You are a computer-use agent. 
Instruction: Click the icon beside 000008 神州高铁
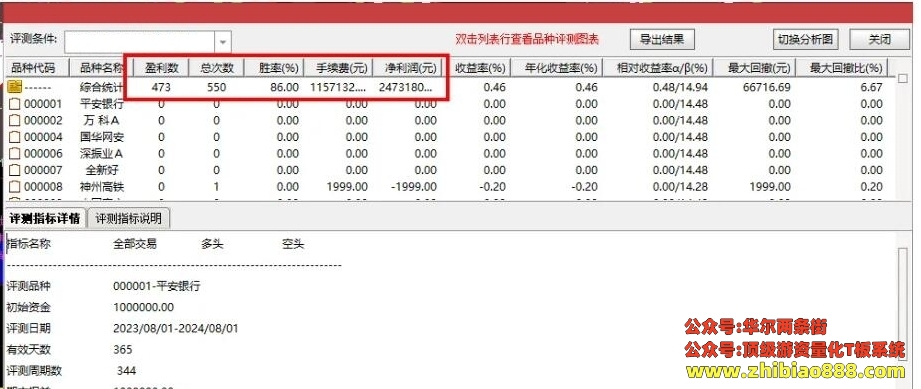(x=15, y=187)
